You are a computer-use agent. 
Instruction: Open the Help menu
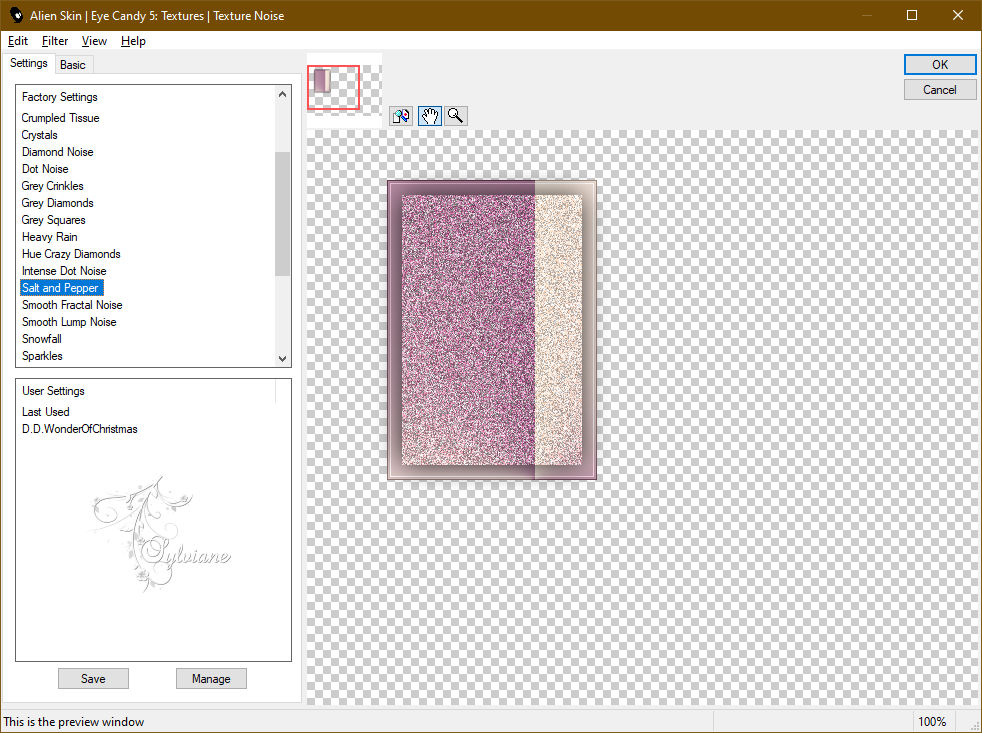pos(133,41)
